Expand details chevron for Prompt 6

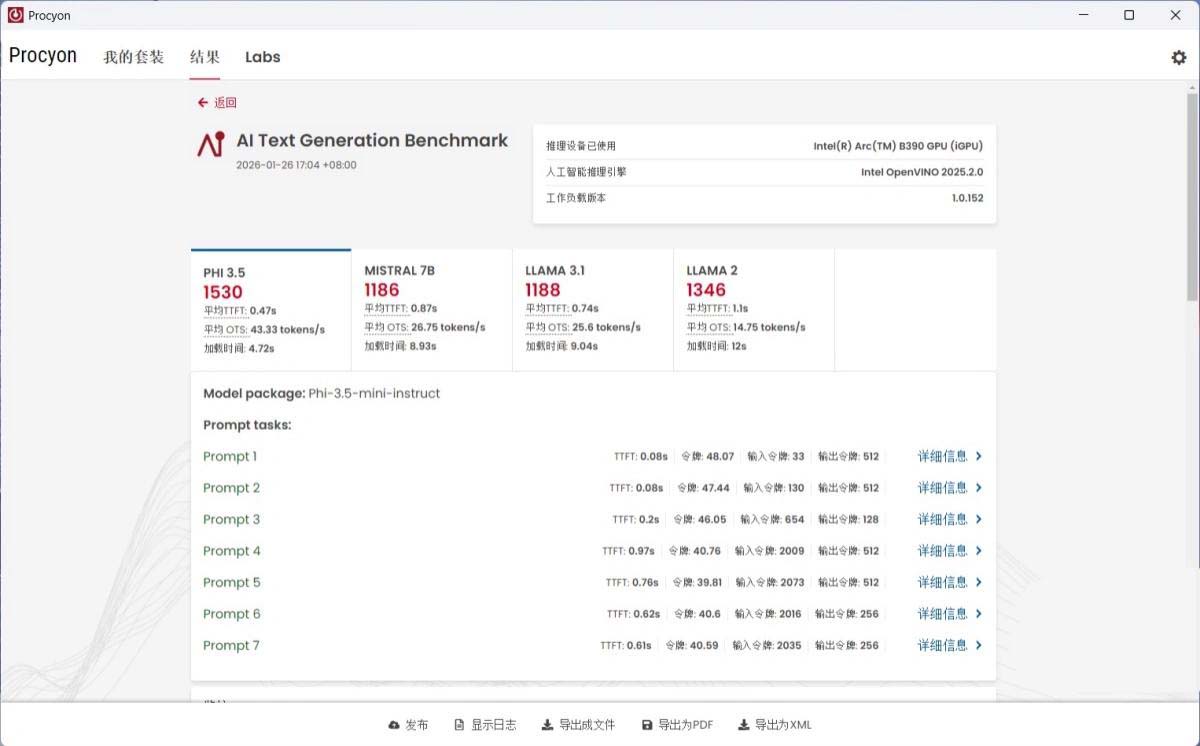pyautogui.click(x=979, y=614)
